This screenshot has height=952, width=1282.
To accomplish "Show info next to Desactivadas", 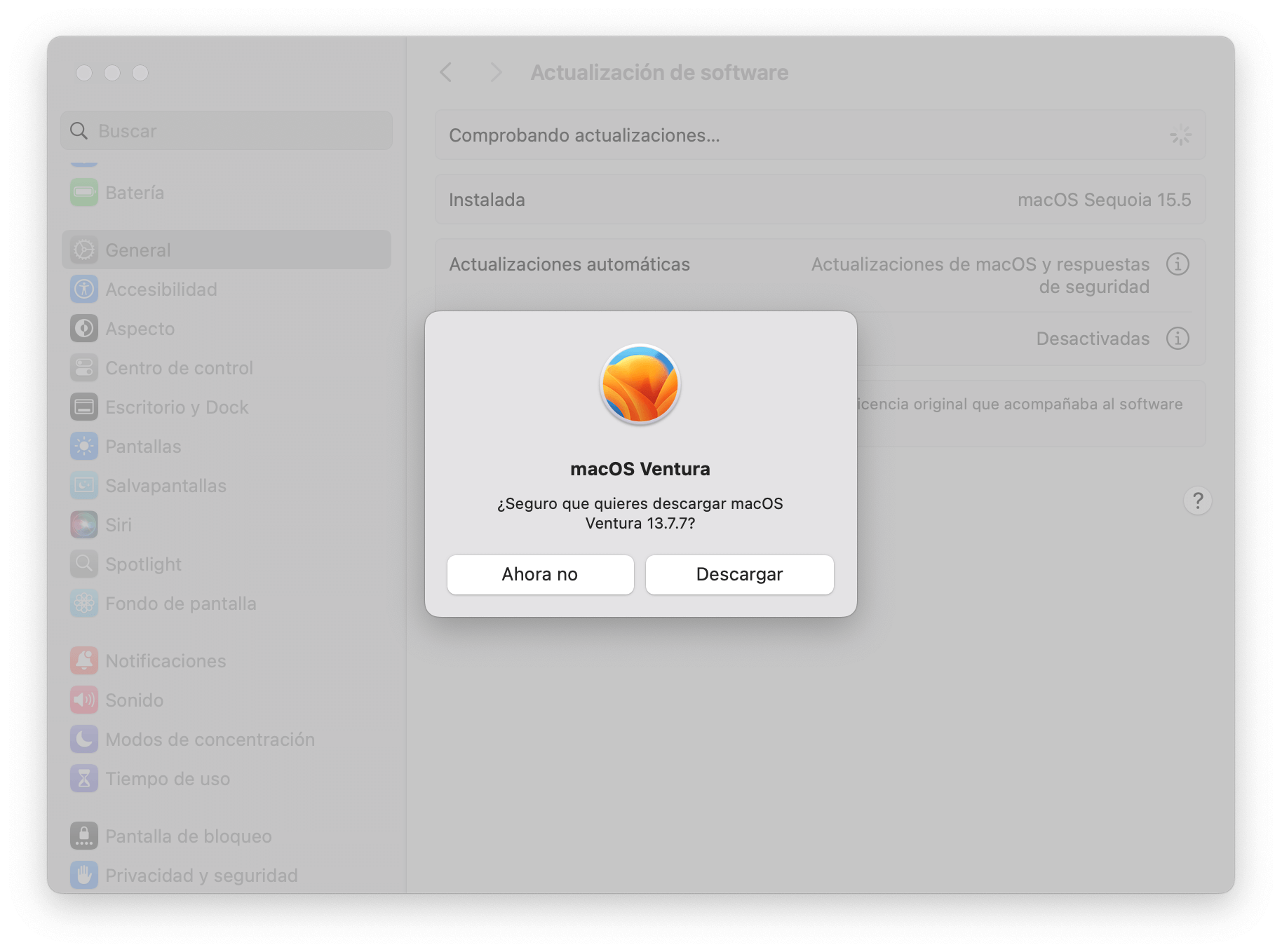I will click(1178, 339).
